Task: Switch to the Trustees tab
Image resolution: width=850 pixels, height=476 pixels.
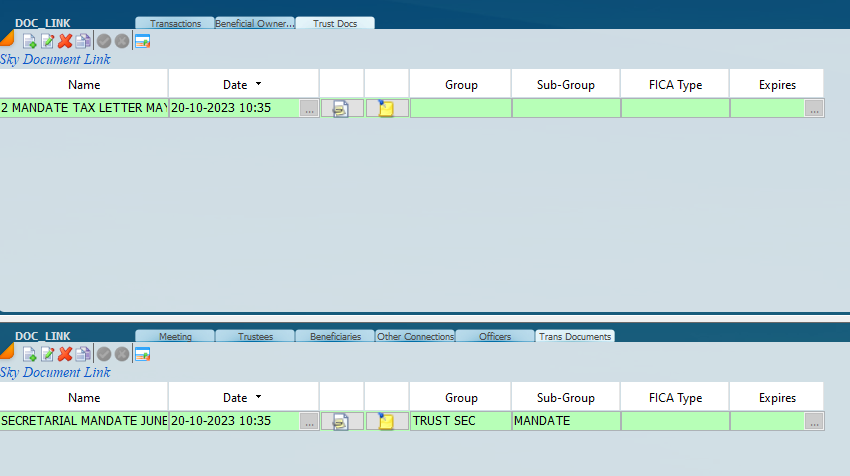Action: 256,336
